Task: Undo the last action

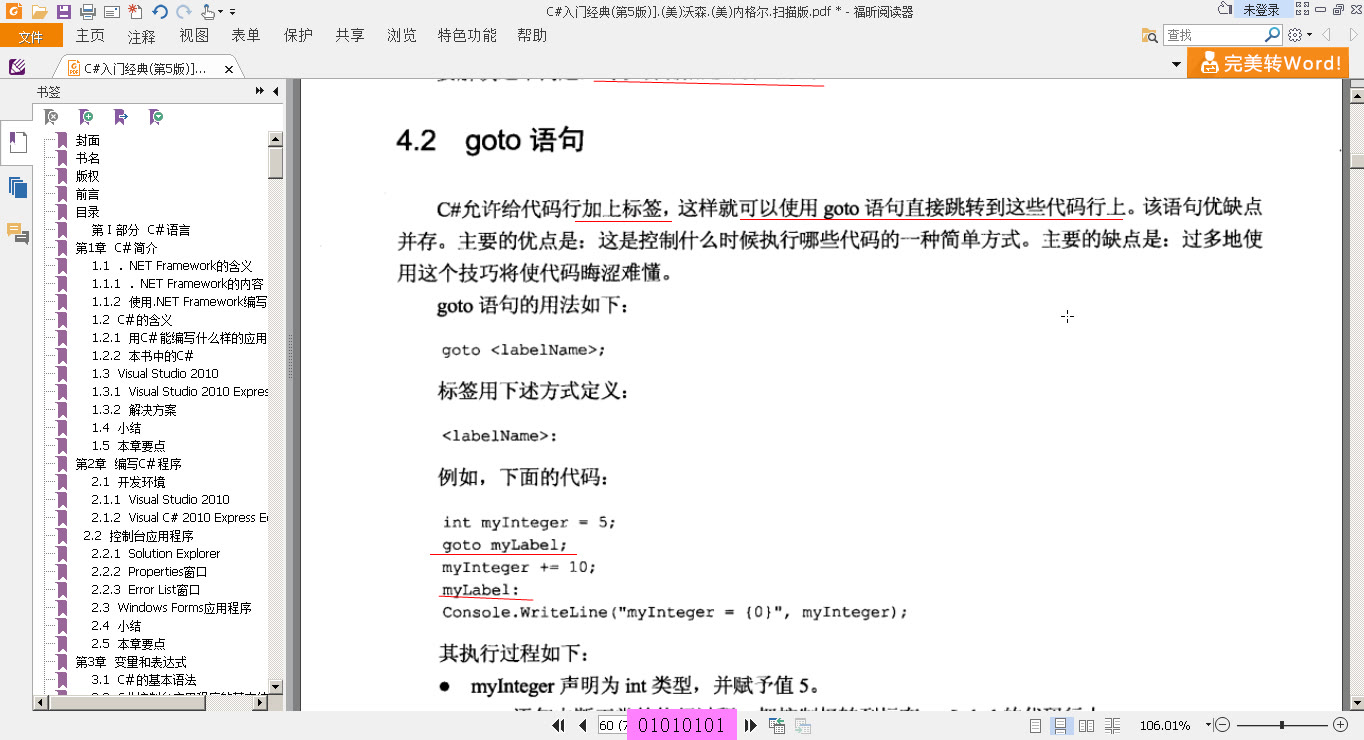Action: (160, 12)
